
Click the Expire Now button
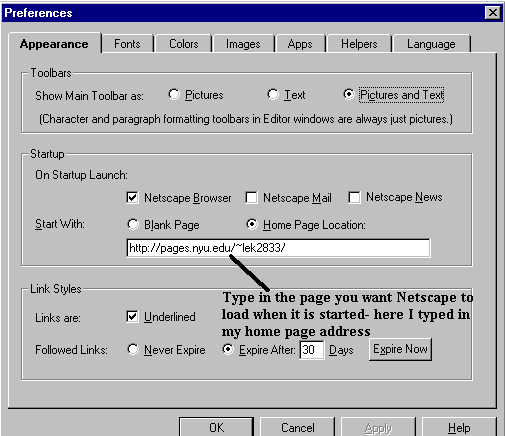[400, 349]
